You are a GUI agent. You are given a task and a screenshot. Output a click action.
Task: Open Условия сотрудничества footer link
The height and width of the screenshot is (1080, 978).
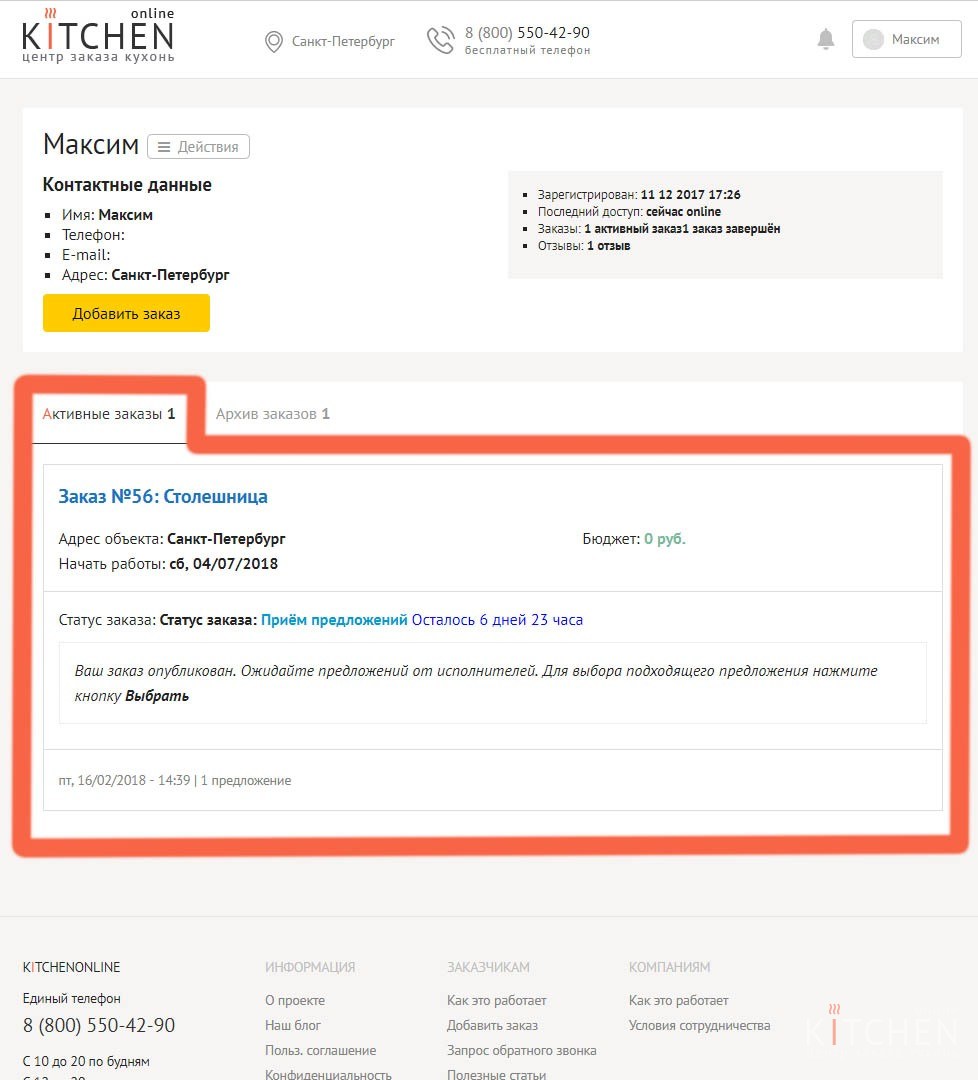699,1025
